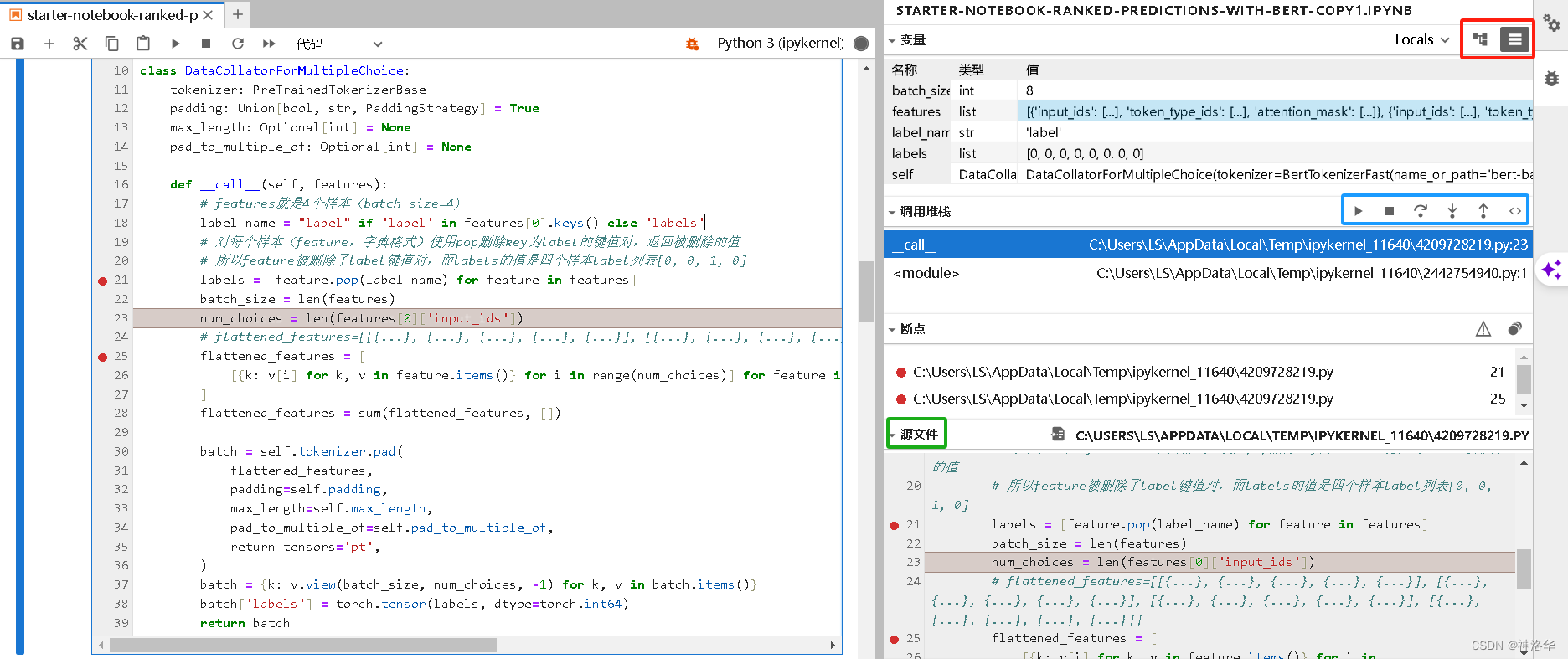Toggle breakpoint dot at source panel line 25
Screen dimensions: 1568x659
click(x=895, y=639)
